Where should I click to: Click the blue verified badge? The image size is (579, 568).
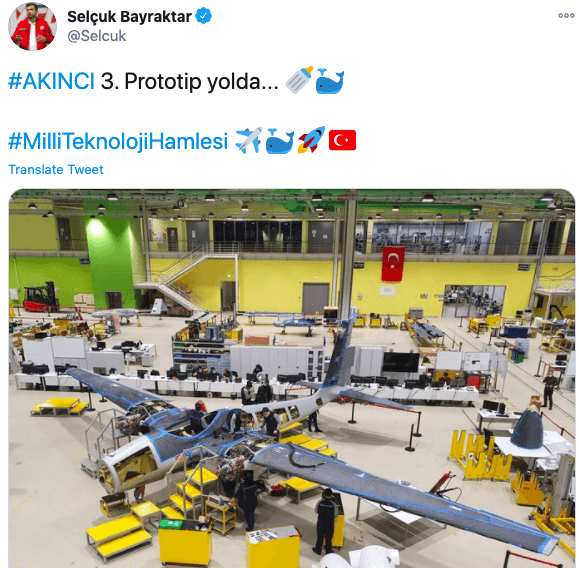point(203,16)
